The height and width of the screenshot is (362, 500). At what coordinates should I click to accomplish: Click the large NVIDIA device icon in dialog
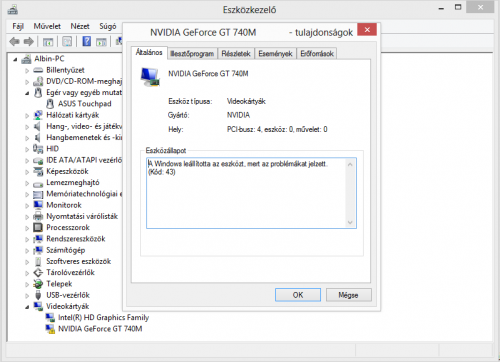[150, 77]
